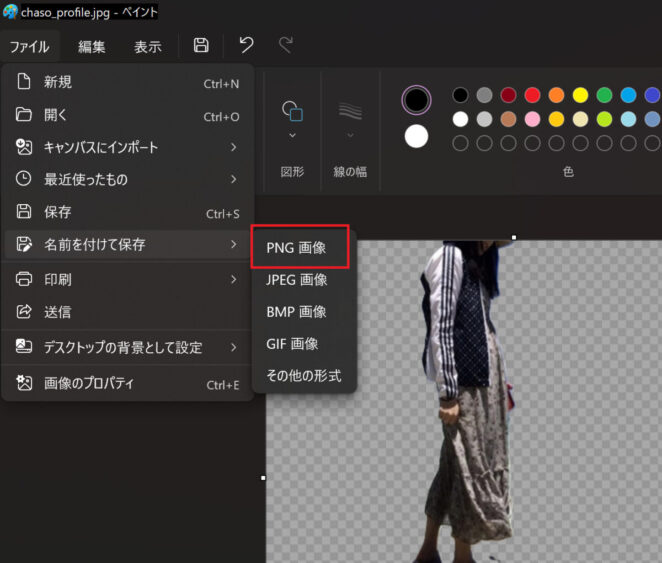The image size is (662, 563).
Task: Click the Paint app palette icon in title bar
Action: [10, 12]
